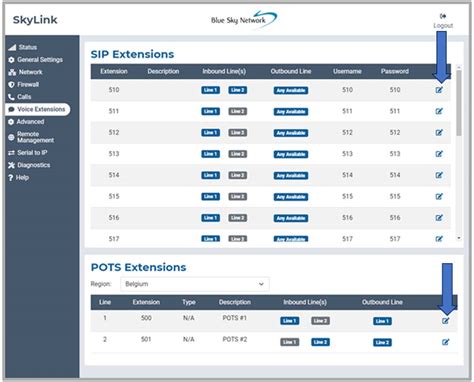Screen dimensions: 474x382
Task: Click Password cell 516
Action: click(x=395, y=218)
